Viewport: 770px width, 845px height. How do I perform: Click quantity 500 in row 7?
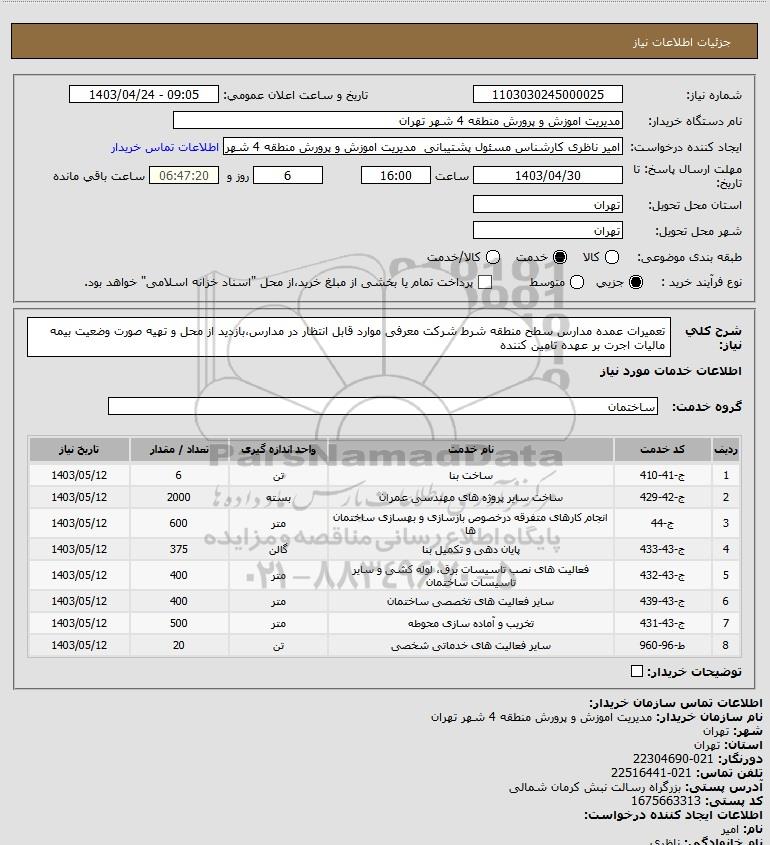point(178,623)
